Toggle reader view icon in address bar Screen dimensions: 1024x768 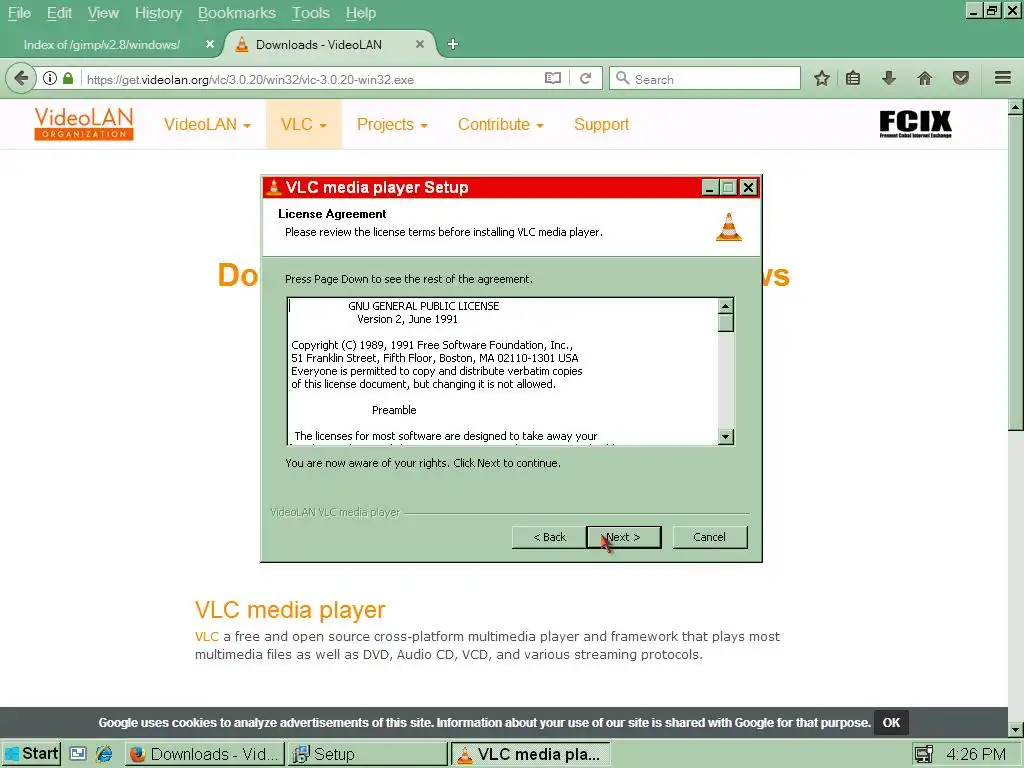552,79
